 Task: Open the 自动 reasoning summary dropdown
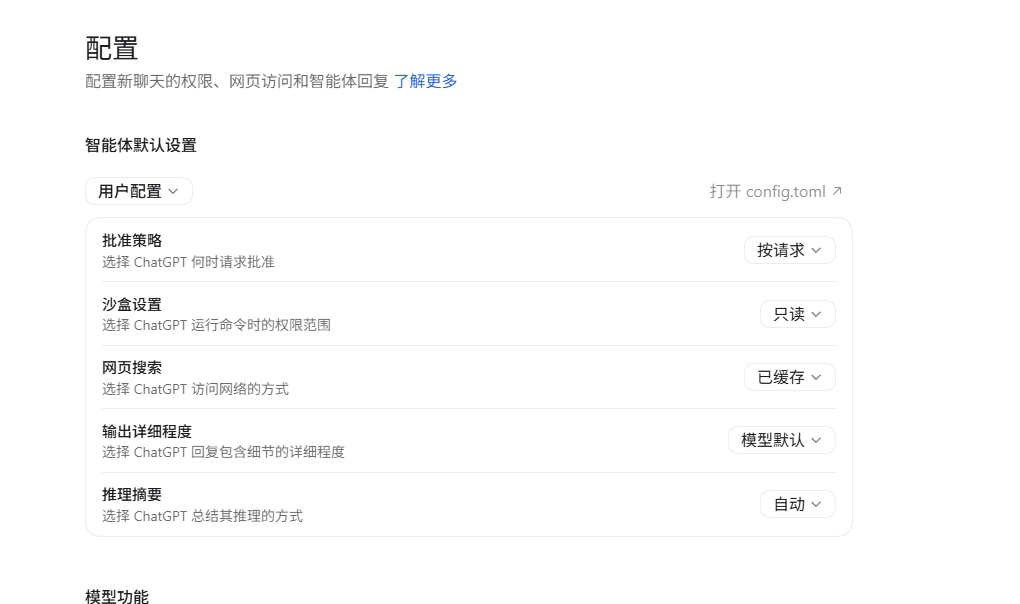tap(798, 504)
